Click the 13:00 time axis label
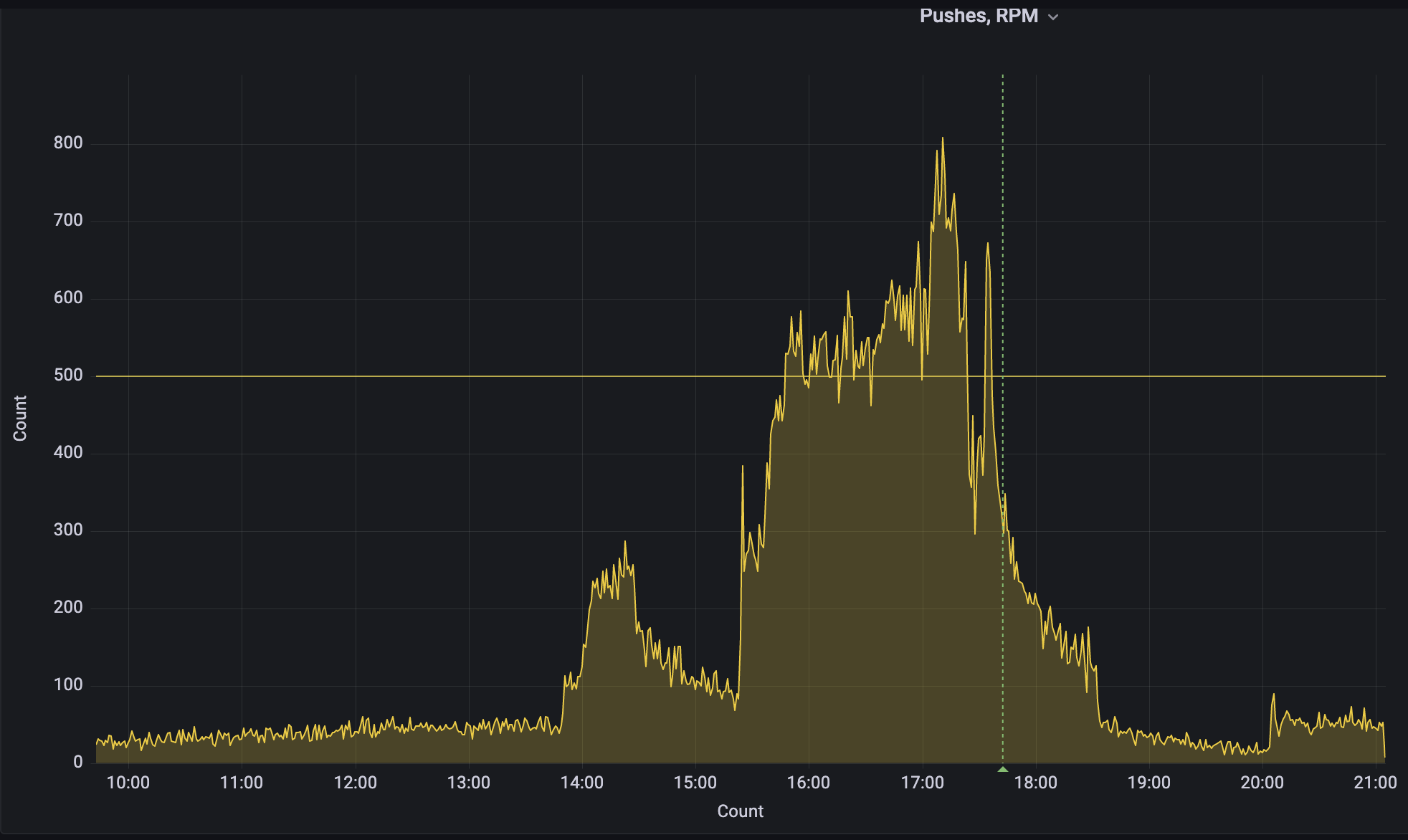 [x=469, y=783]
